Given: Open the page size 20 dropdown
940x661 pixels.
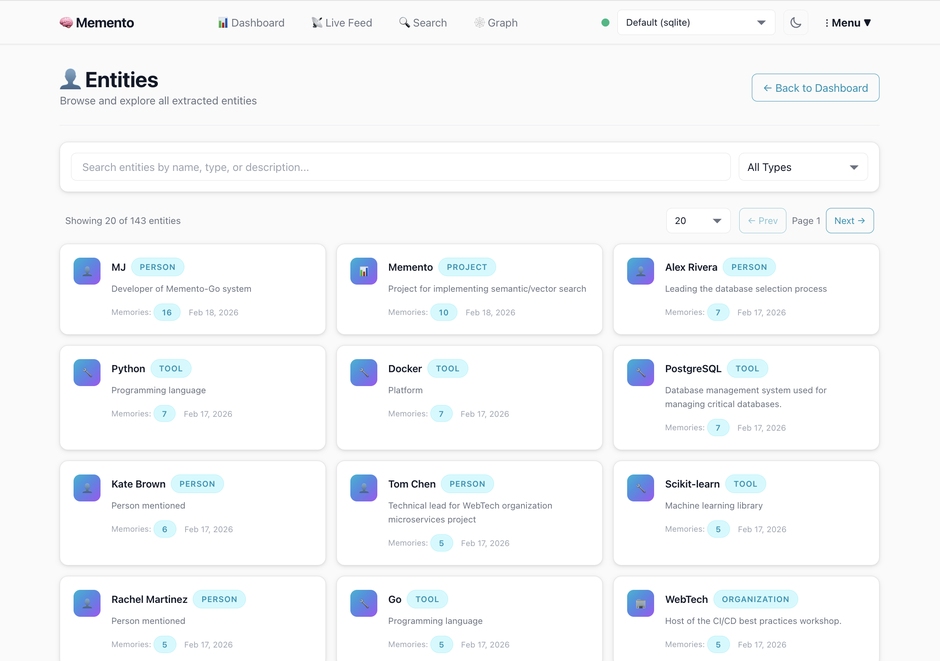Looking at the screenshot, I should coord(698,221).
